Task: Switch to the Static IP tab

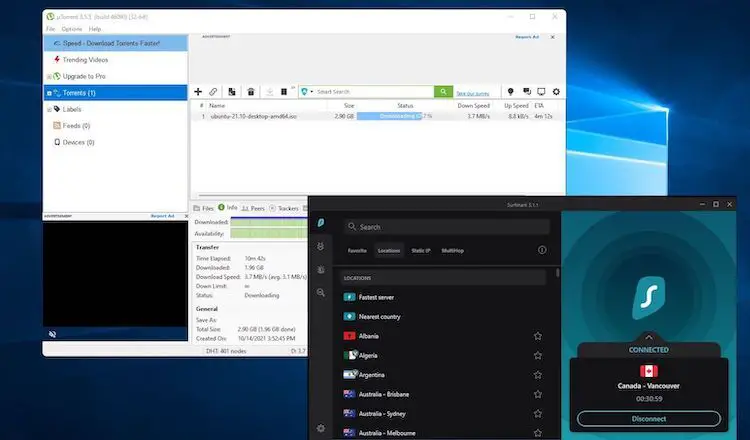Action: 421,251
